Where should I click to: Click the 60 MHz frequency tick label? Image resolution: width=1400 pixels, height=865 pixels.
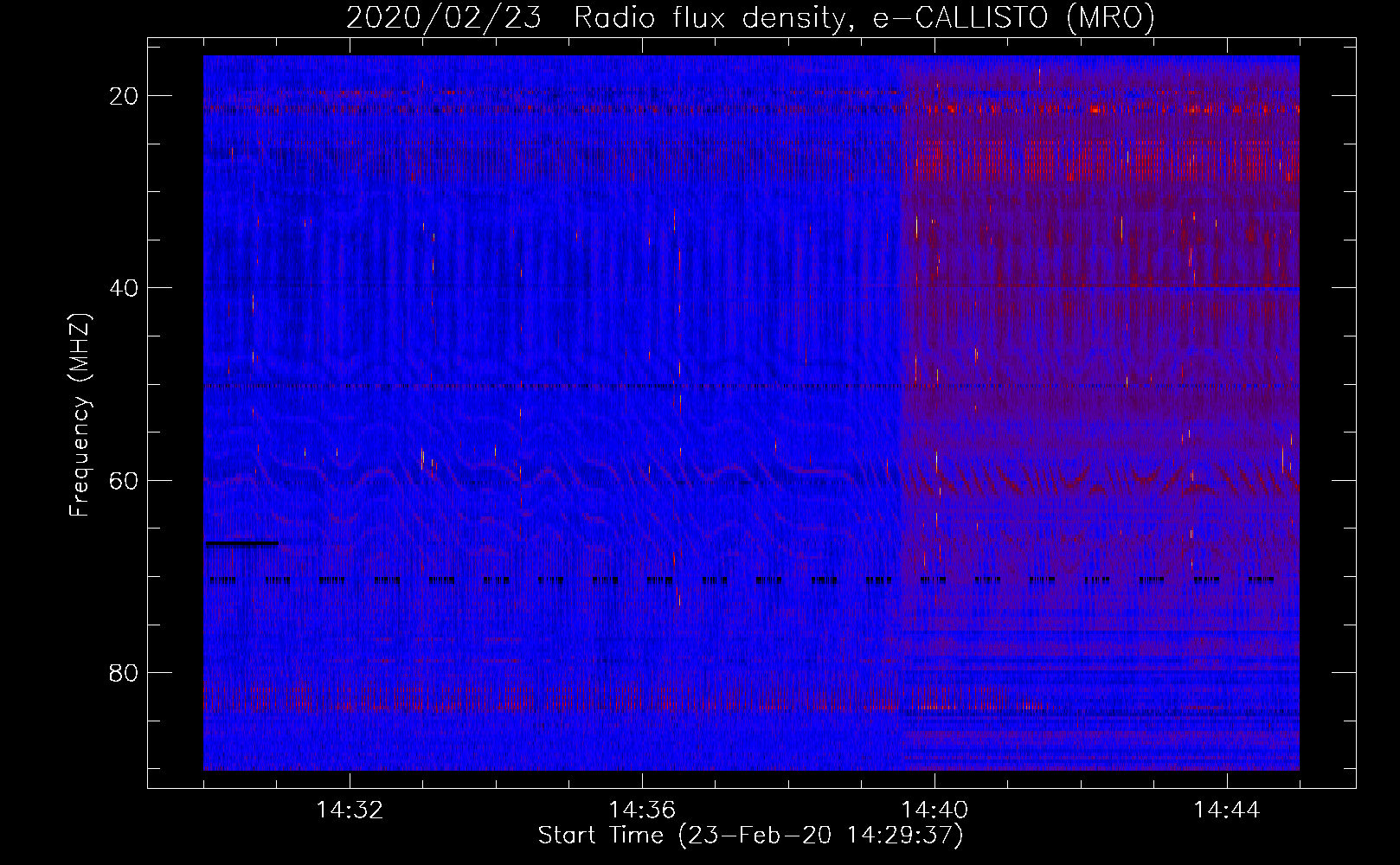coord(124,480)
